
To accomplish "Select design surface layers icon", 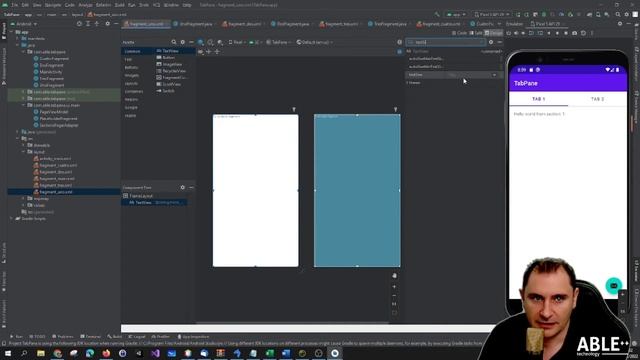I will pyautogui.click(x=200, y=42).
